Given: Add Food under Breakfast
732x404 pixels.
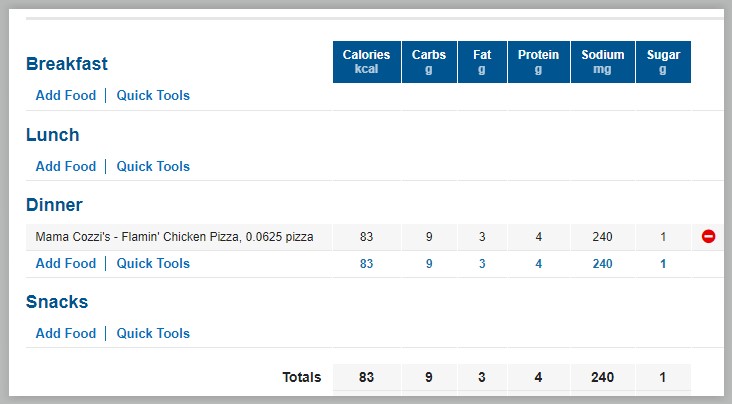Looking at the screenshot, I should [66, 95].
